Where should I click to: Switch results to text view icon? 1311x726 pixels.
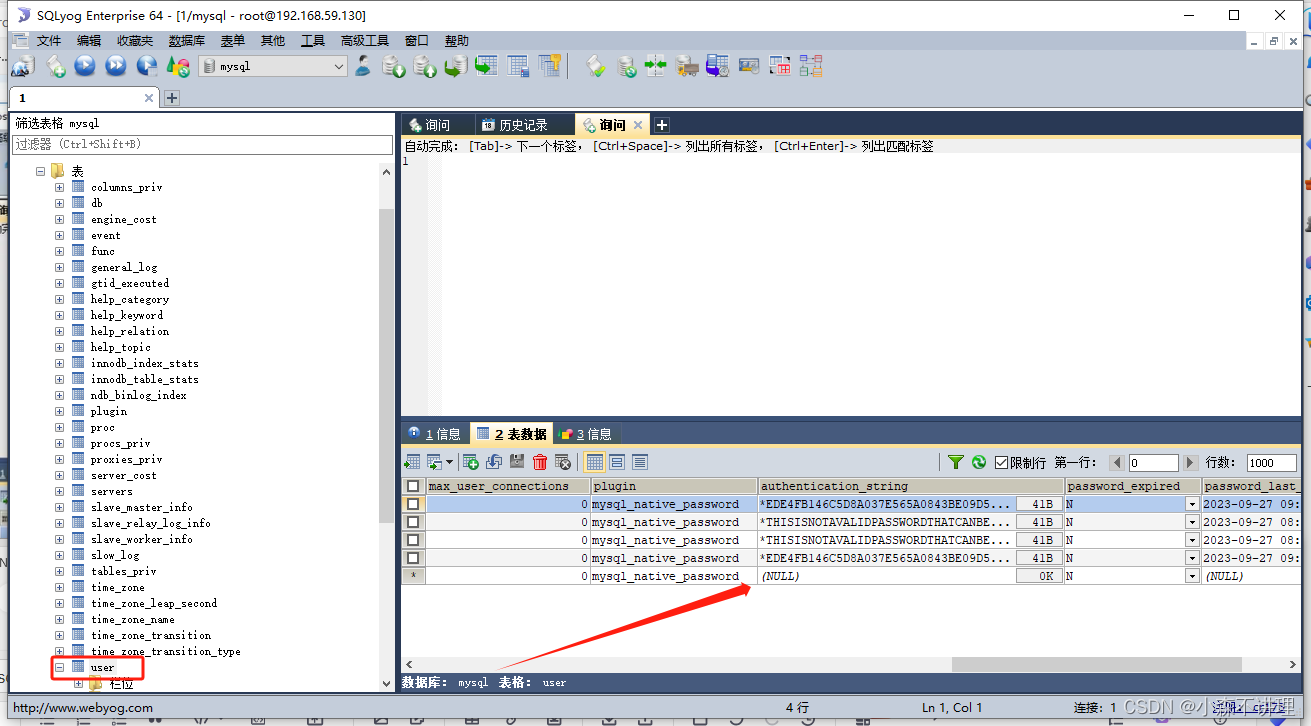point(640,462)
